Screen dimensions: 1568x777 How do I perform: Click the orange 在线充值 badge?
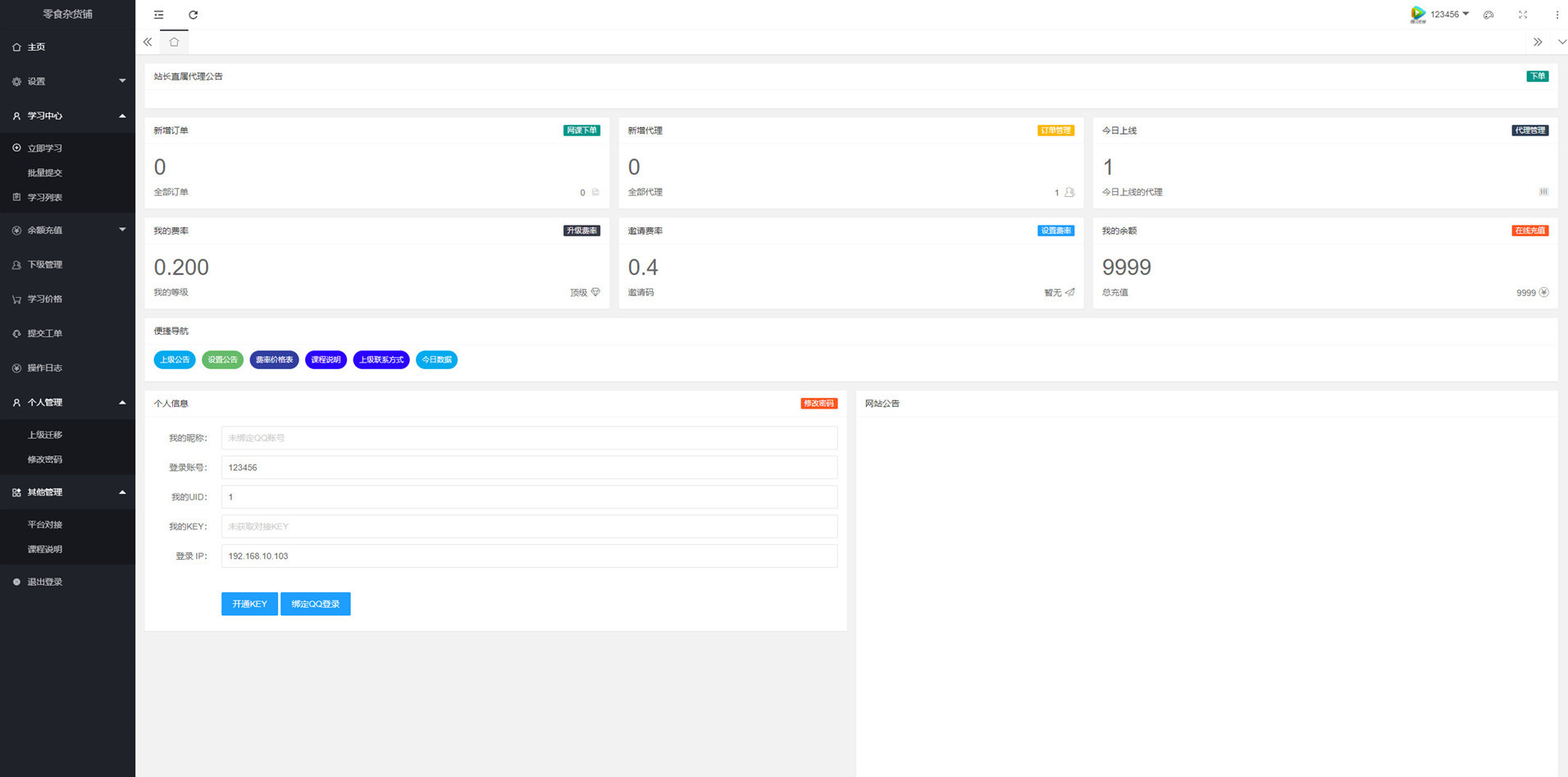[1529, 231]
